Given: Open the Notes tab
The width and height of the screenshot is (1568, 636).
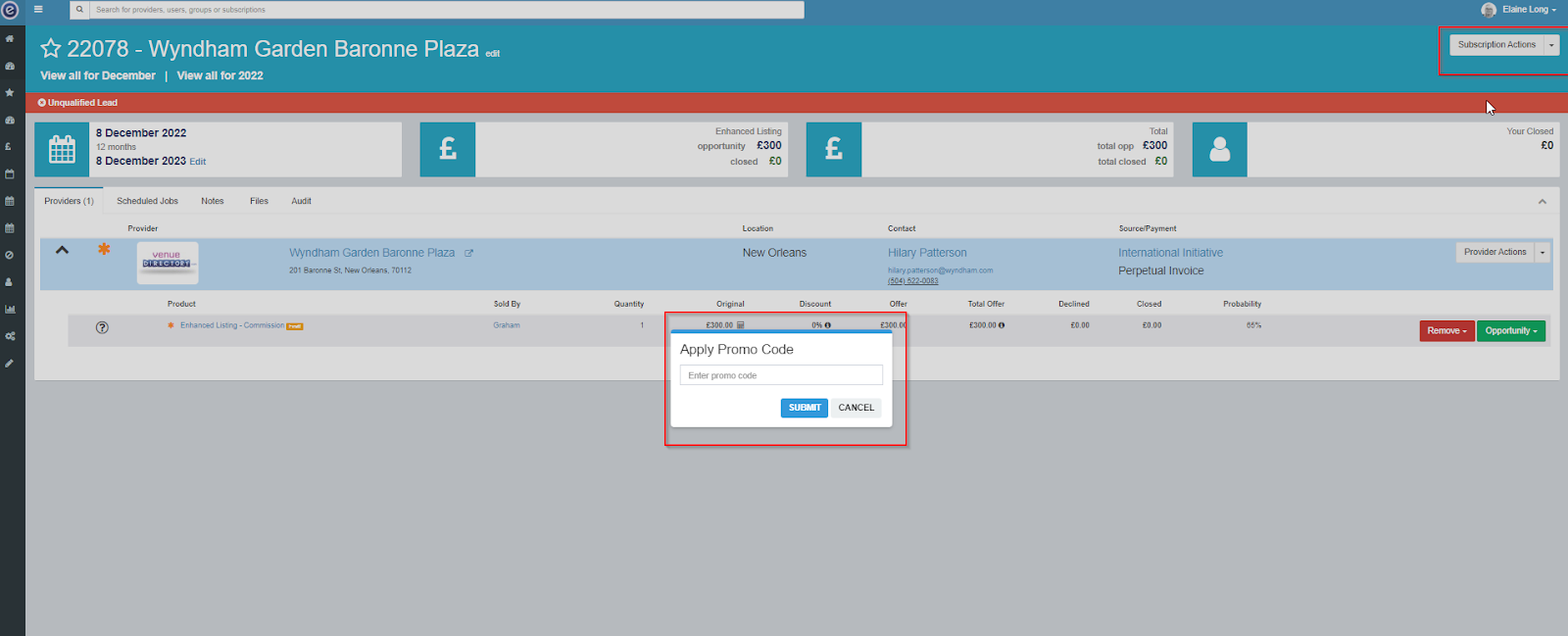Looking at the screenshot, I should point(213,201).
